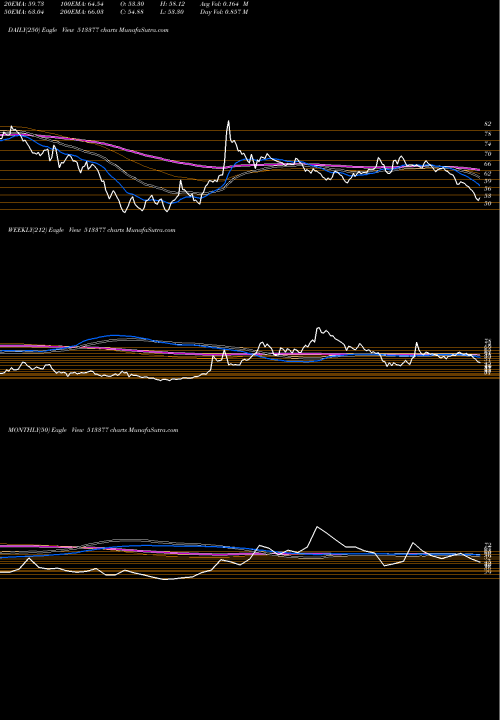
Task: Select the high price reading 'H:'
Action: [173, 4]
